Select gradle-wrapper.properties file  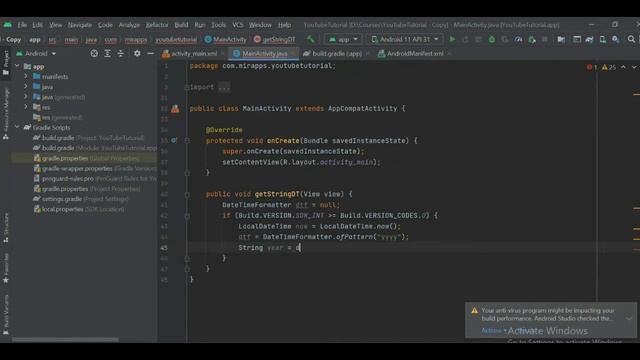[x=95, y=168]
